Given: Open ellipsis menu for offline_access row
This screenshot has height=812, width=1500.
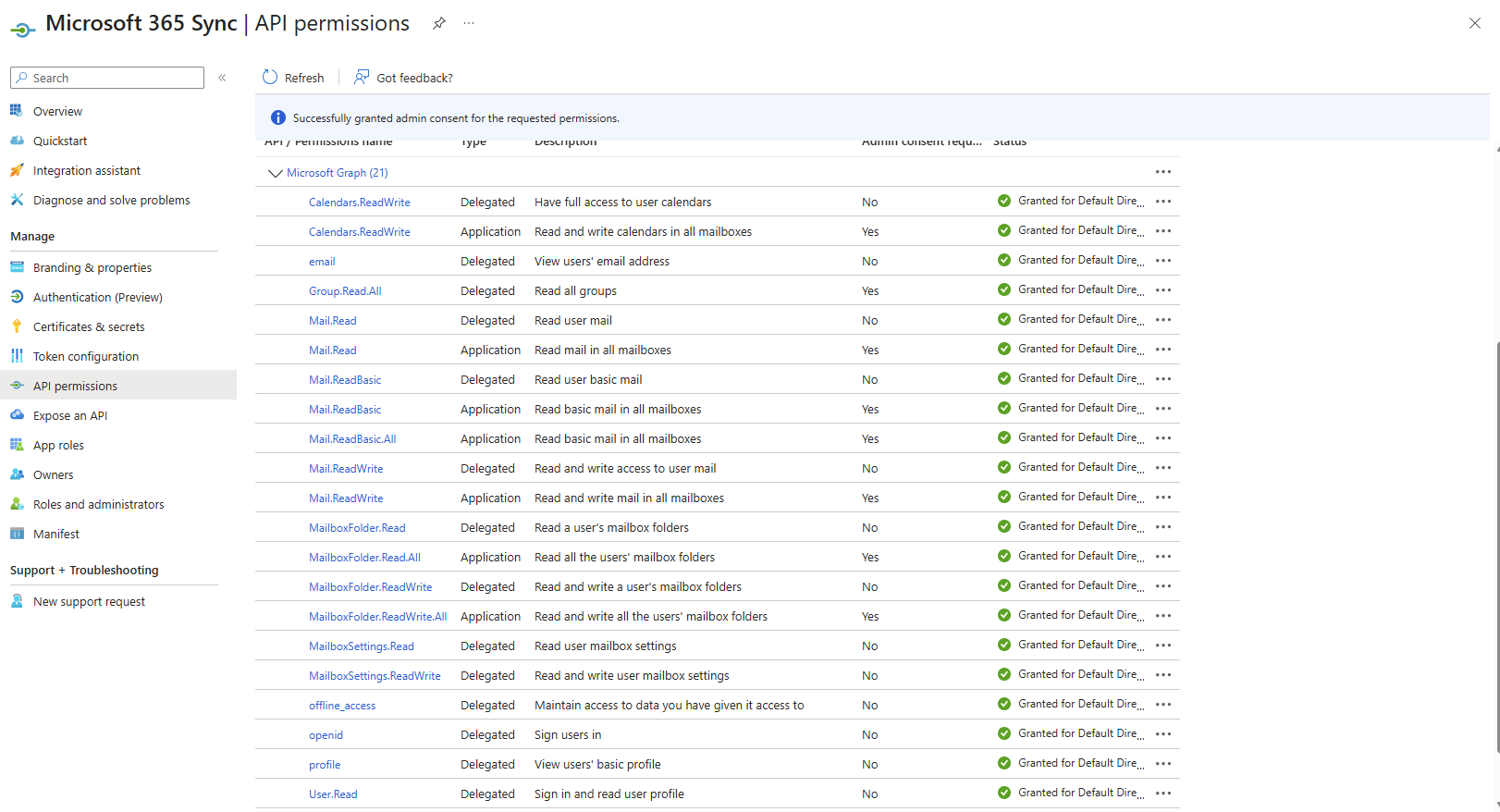Looking at the screenshot, I should 1163,705.
